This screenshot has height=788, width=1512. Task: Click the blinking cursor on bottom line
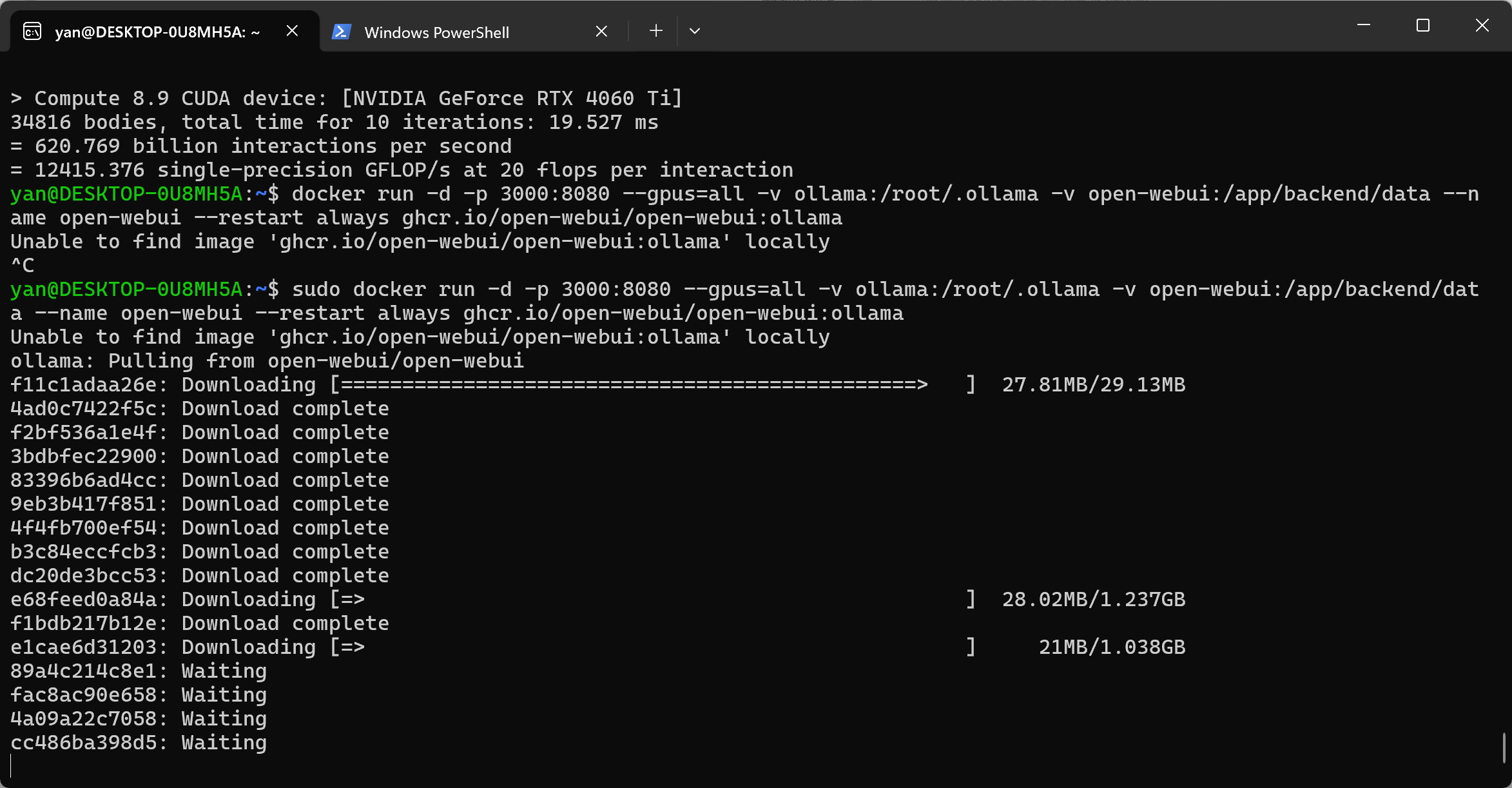point(12,766)
